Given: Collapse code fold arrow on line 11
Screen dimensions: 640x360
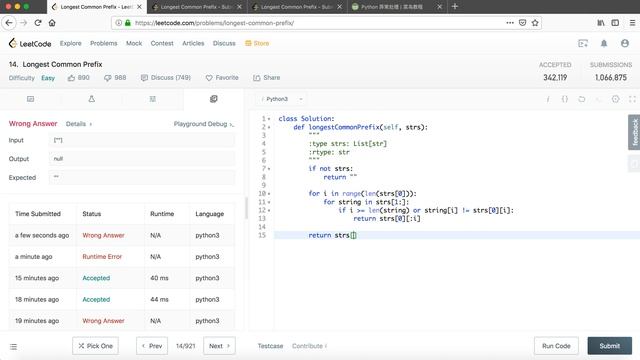Looking at the screenshot, I should click(269, 202).
